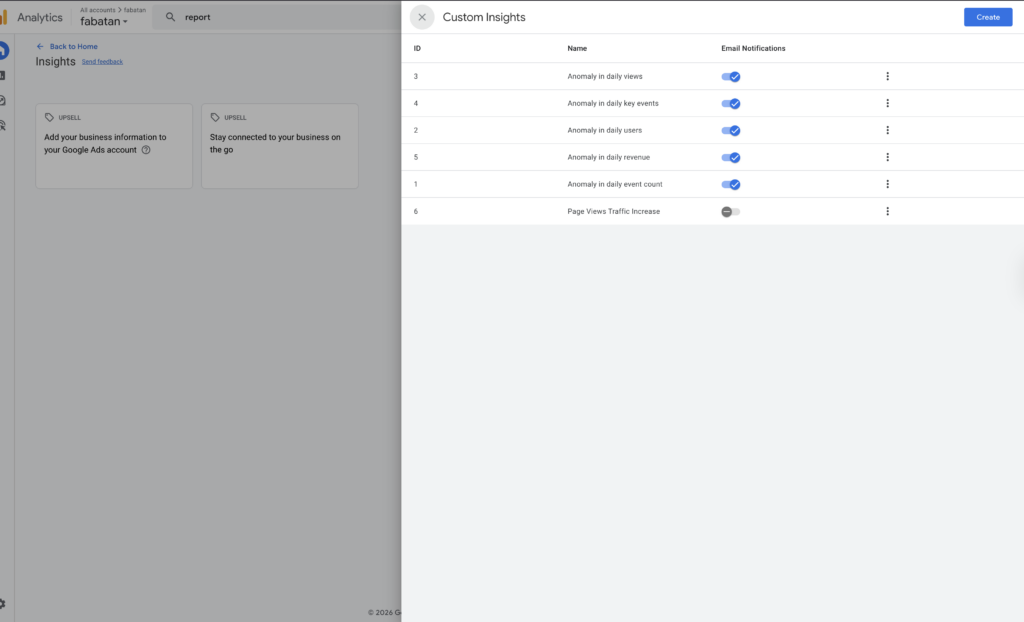This screenshot has width=1024, height=622.
Task: Turn off email notifications for Anomaly in daily revenue
Action: coord(731,157)
